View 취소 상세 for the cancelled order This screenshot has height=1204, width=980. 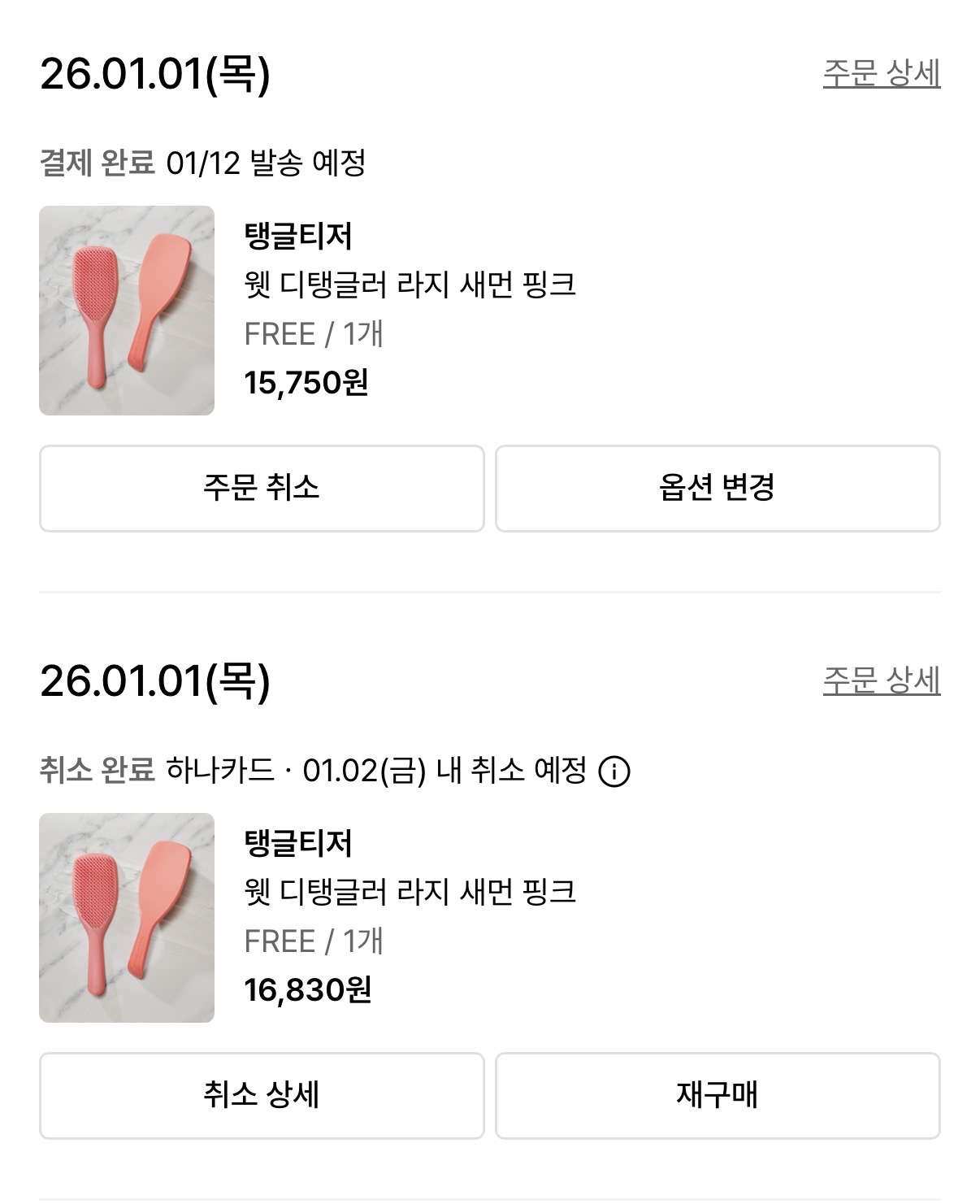pos(262,1095)
